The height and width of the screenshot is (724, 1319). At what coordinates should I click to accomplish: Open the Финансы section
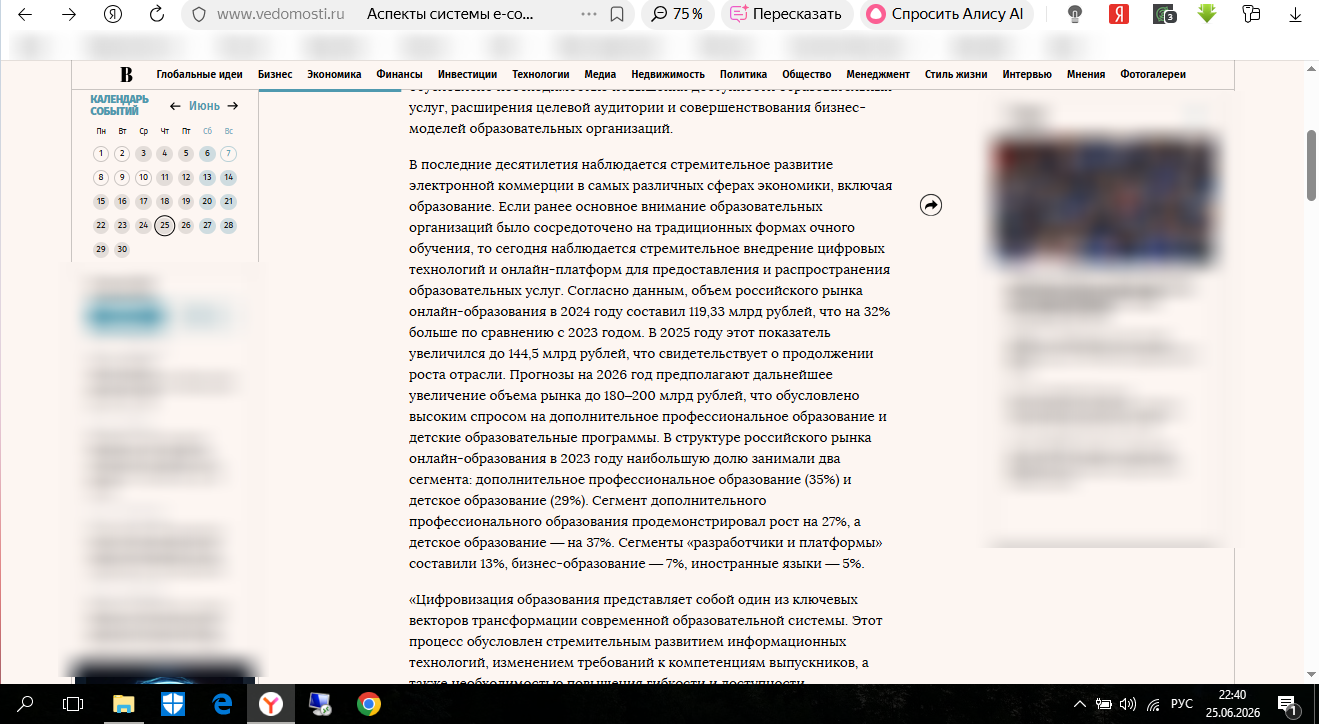399,74
